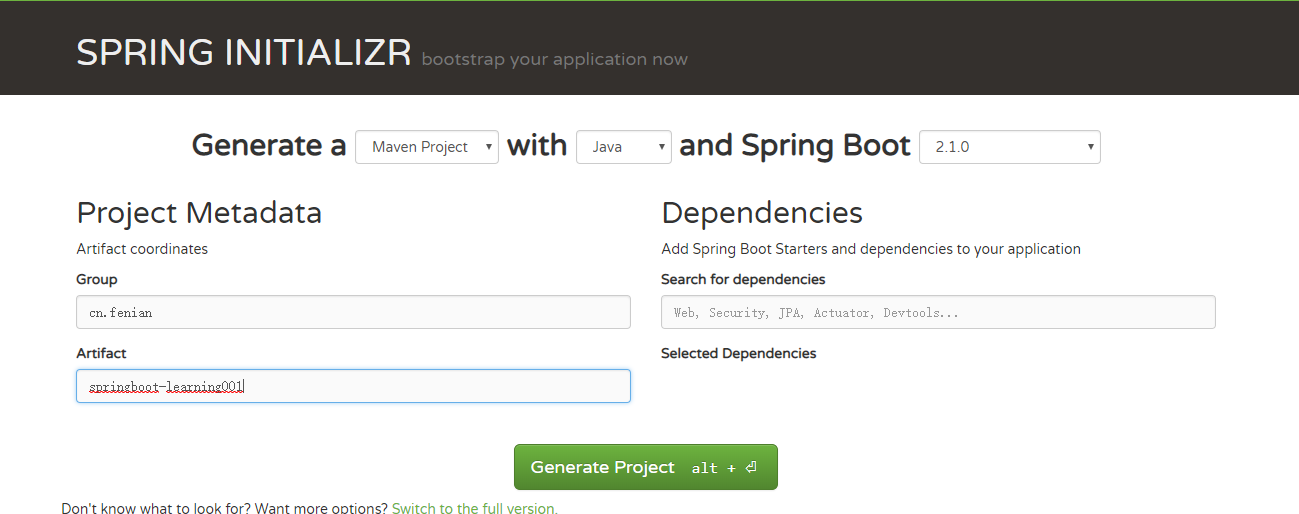
Task: Focus the Group input containing cn.fenian
Action: 353,312
